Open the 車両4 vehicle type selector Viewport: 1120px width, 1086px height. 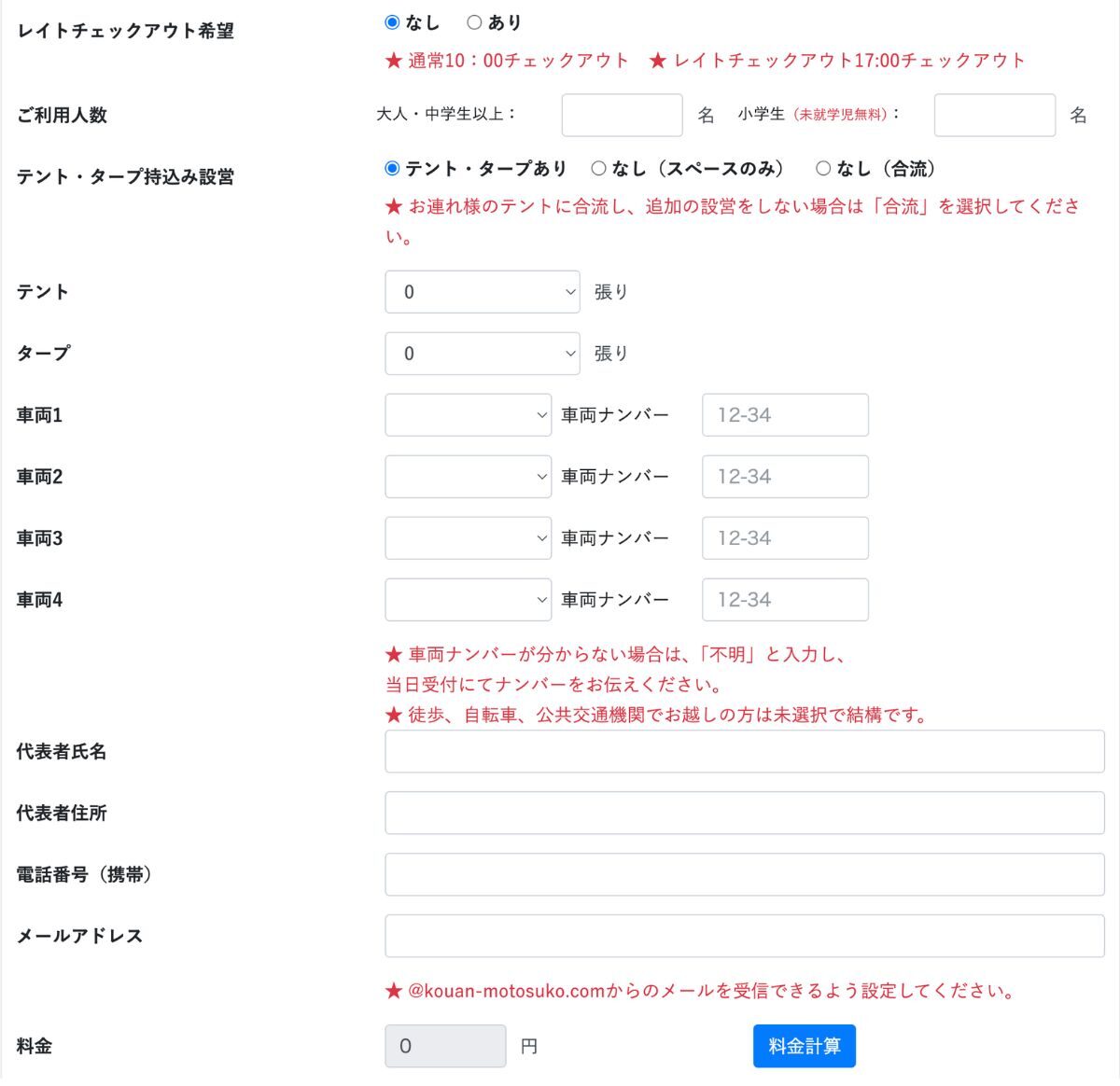pos(468,599)
